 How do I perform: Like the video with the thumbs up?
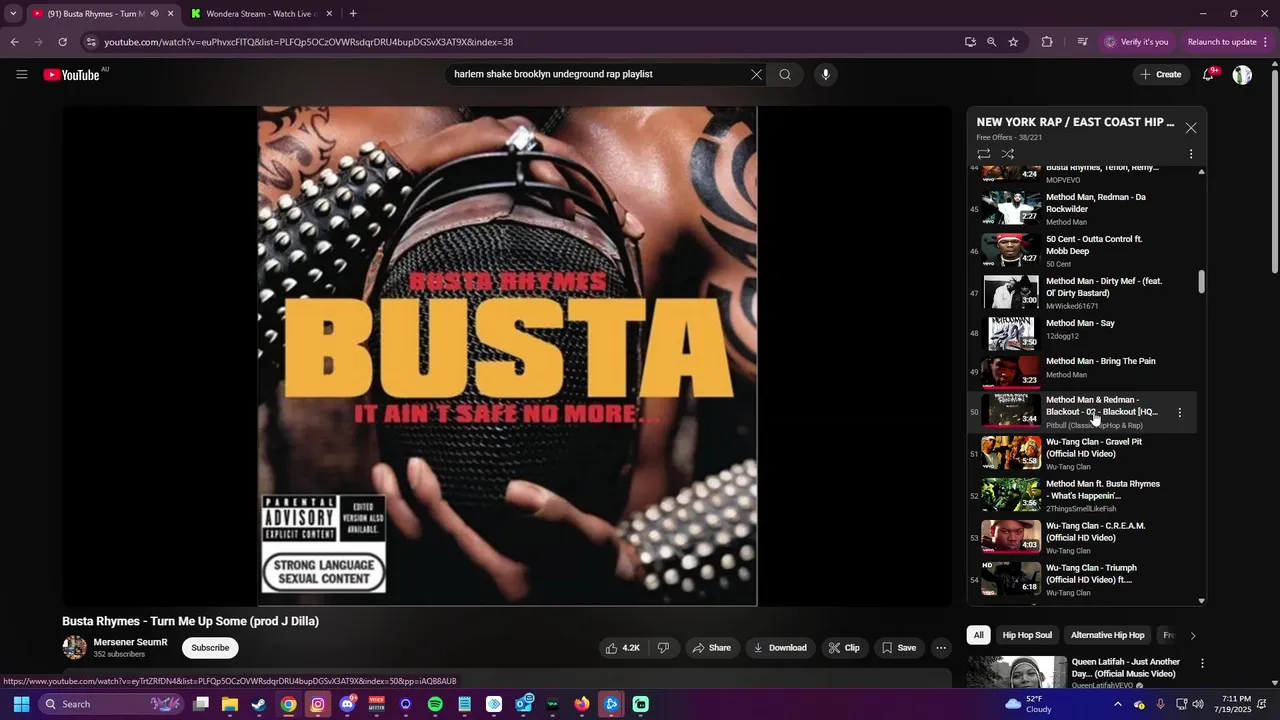click(622, 648)
